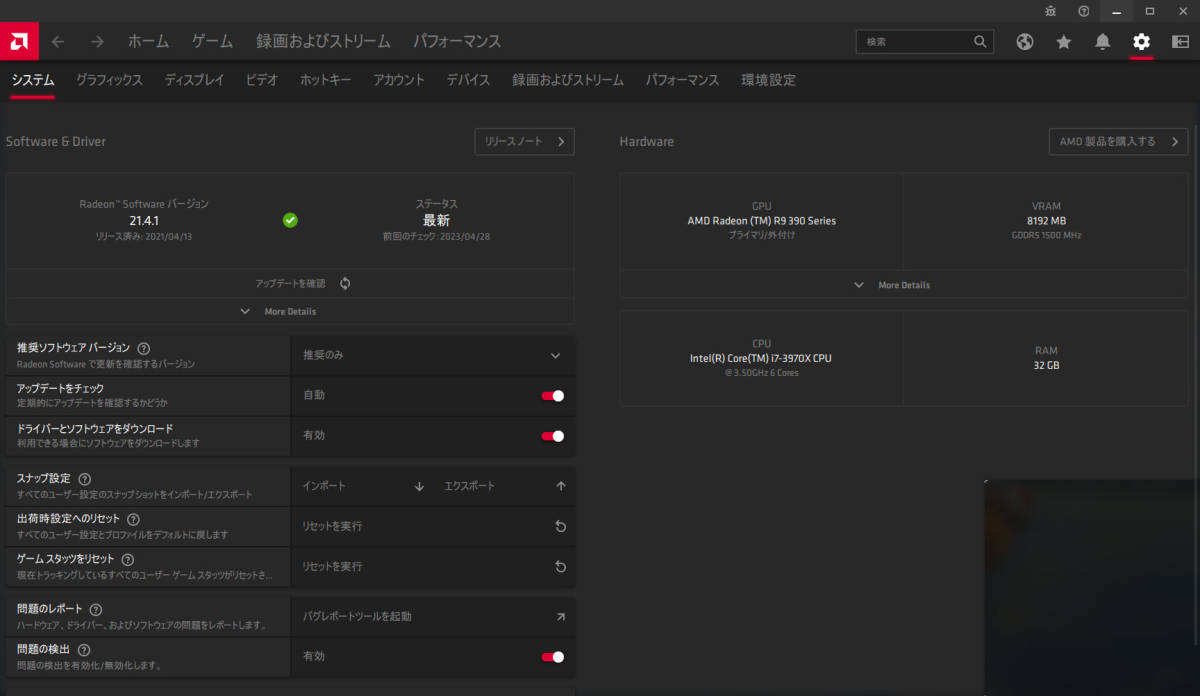This screenshot has height=696, width=1200.
Task: Click the refresh icon beside アップデートを確認
Action: point(345,283)
